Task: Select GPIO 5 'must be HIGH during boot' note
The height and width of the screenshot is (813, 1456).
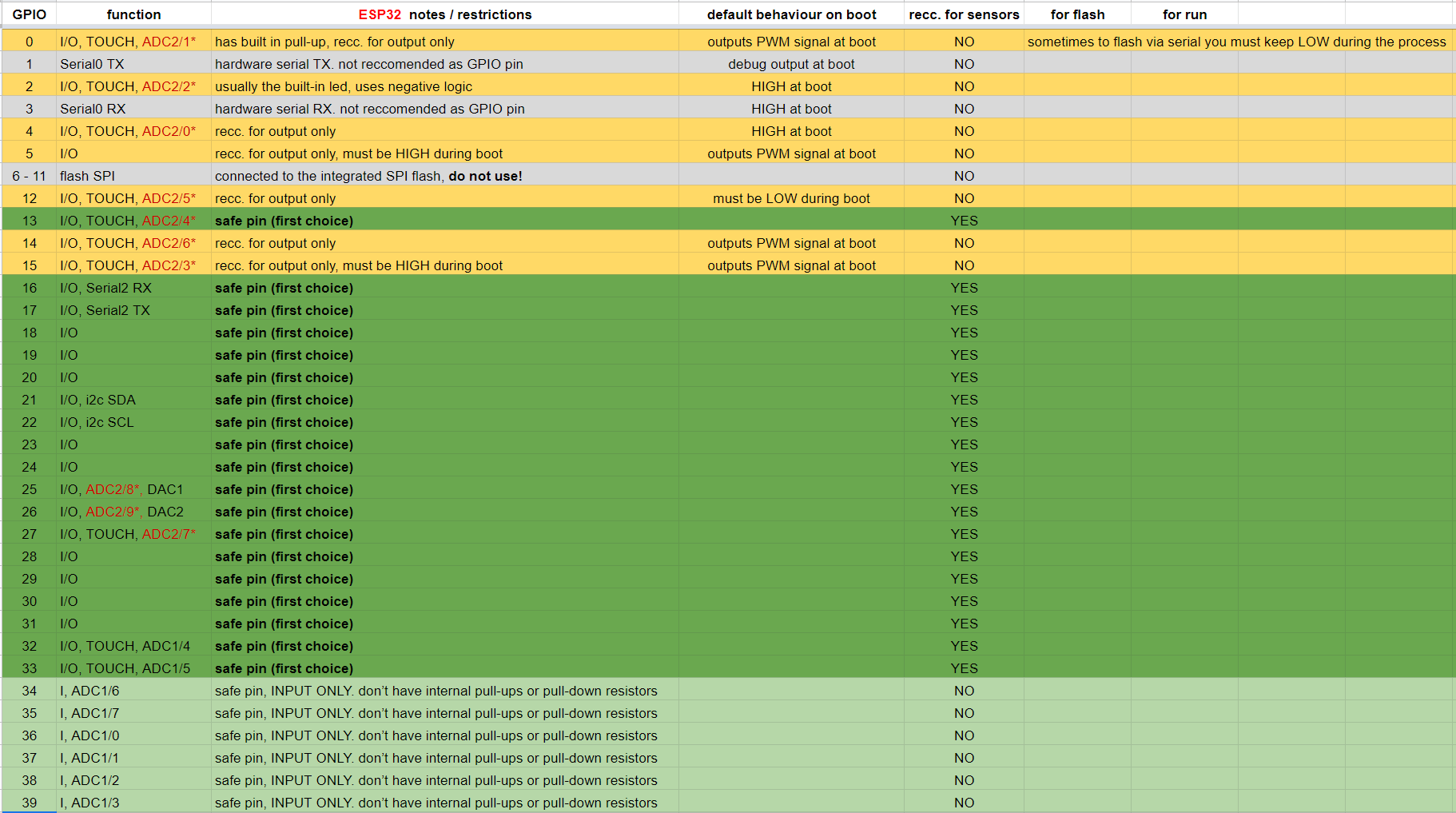Action: (x=445, y=153)
